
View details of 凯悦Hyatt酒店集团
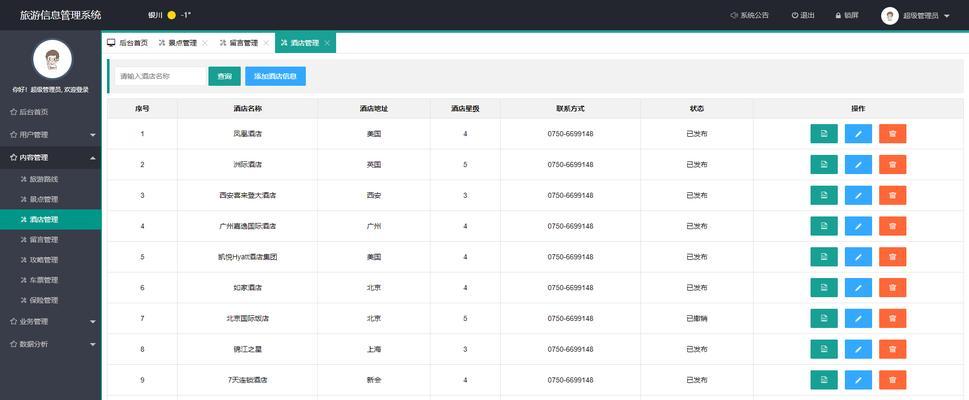[x=824, y=257]
